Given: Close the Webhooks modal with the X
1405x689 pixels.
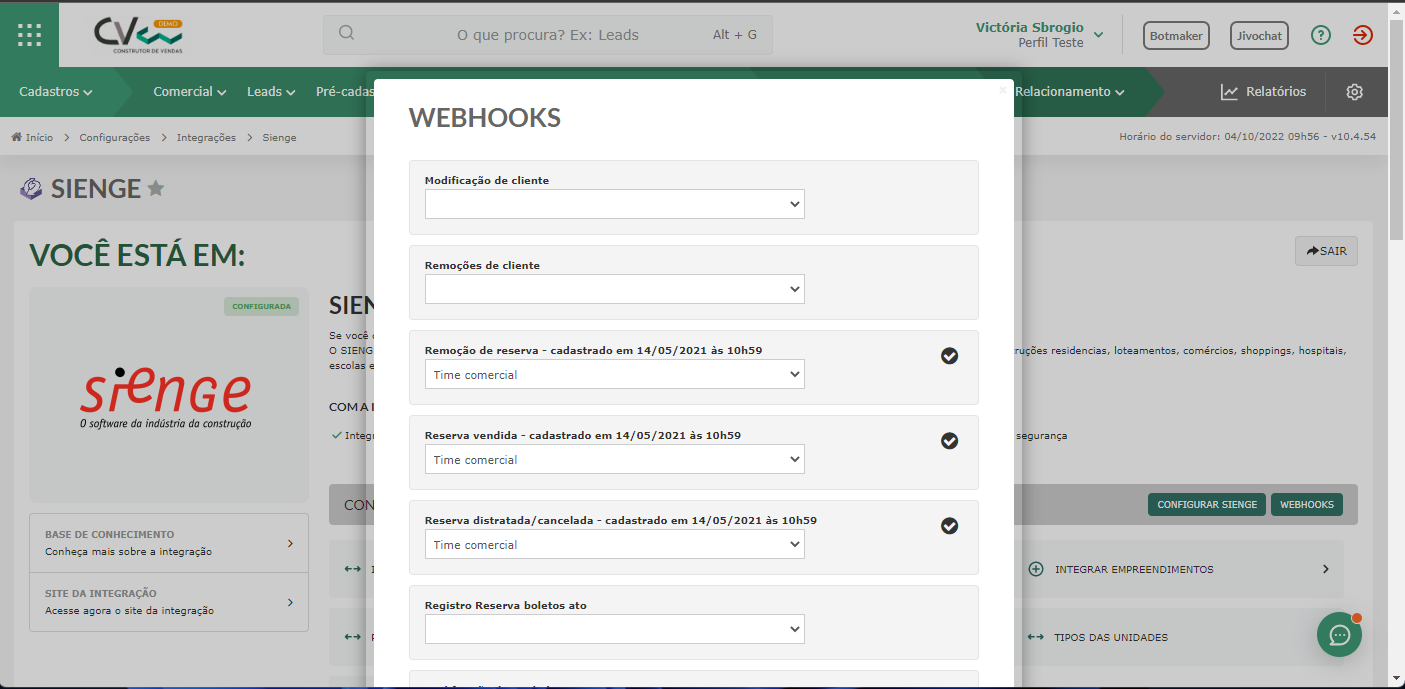Looking at the screenshot, I should coord(1003,90).
